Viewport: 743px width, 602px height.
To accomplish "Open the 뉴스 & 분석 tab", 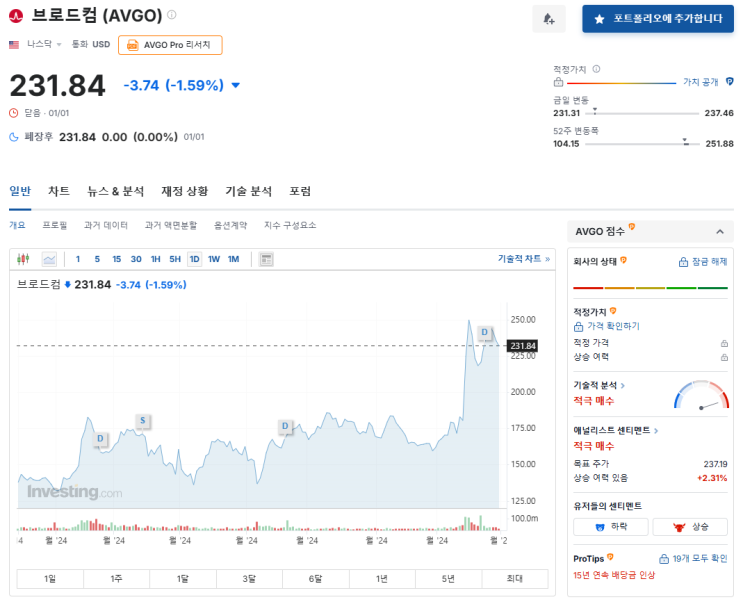I will pyautogui.click(x=116, y=191).
